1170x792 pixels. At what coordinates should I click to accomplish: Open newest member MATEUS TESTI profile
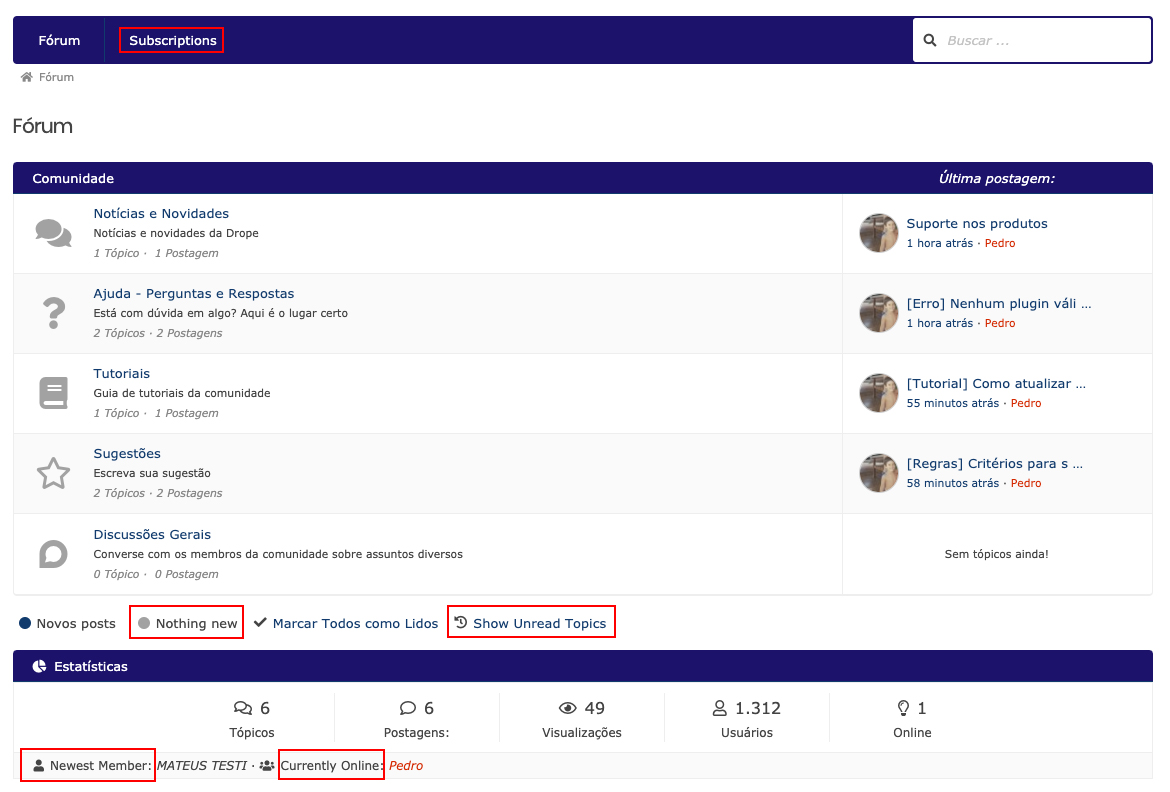202,766
